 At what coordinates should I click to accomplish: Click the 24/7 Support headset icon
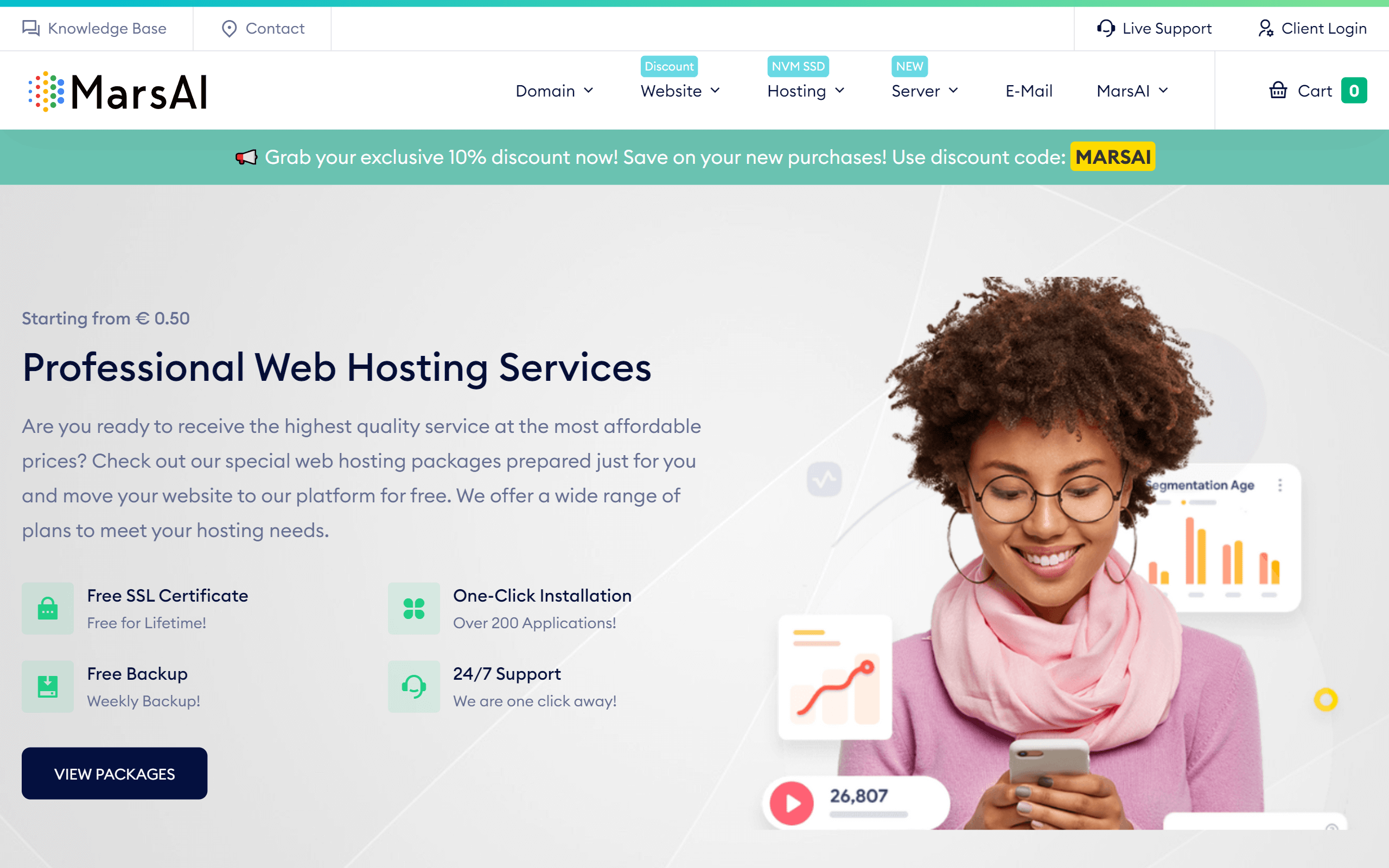click(413, 686)
